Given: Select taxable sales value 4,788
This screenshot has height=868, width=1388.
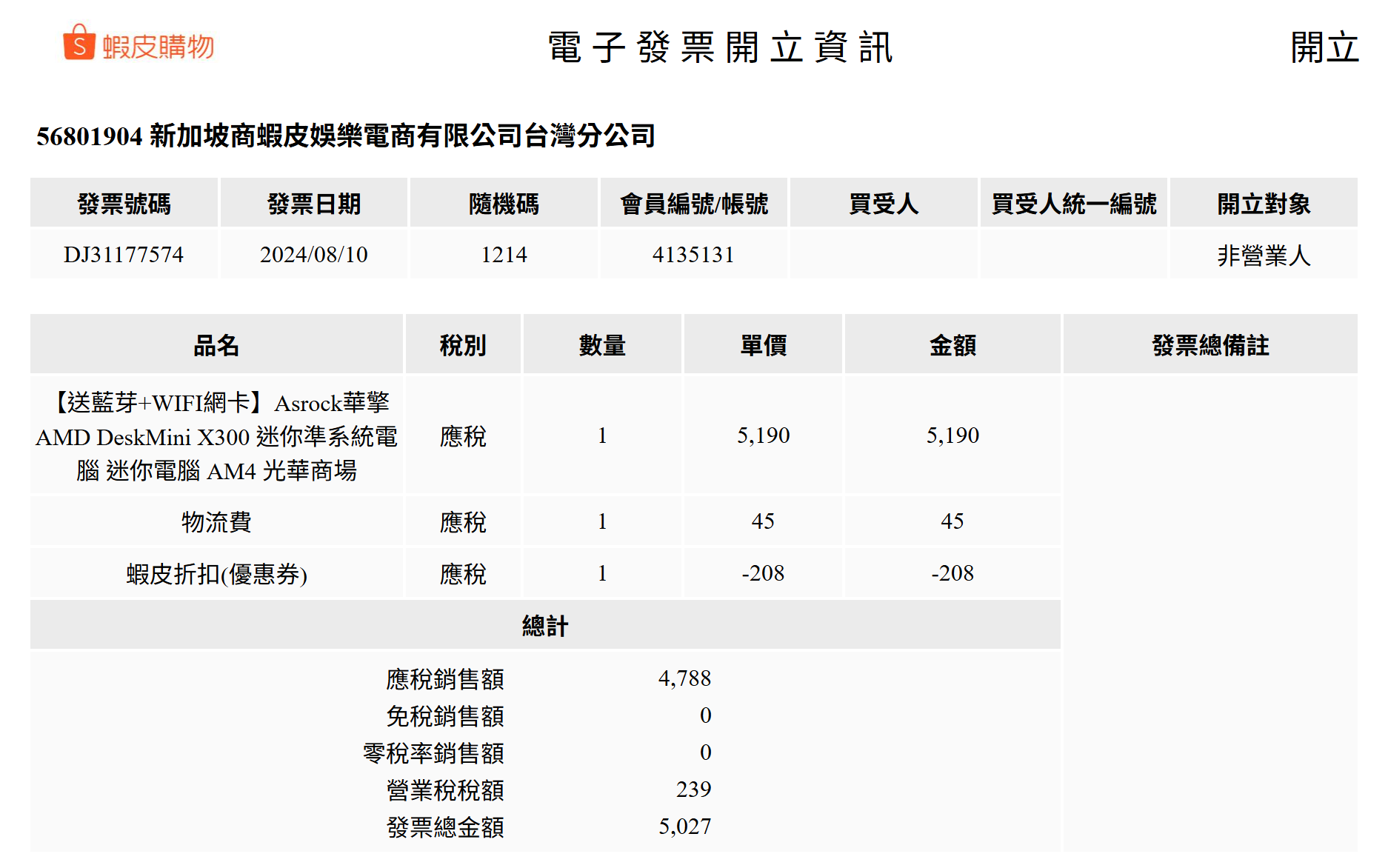Looking at the screenshot, I should coord(684,678).
